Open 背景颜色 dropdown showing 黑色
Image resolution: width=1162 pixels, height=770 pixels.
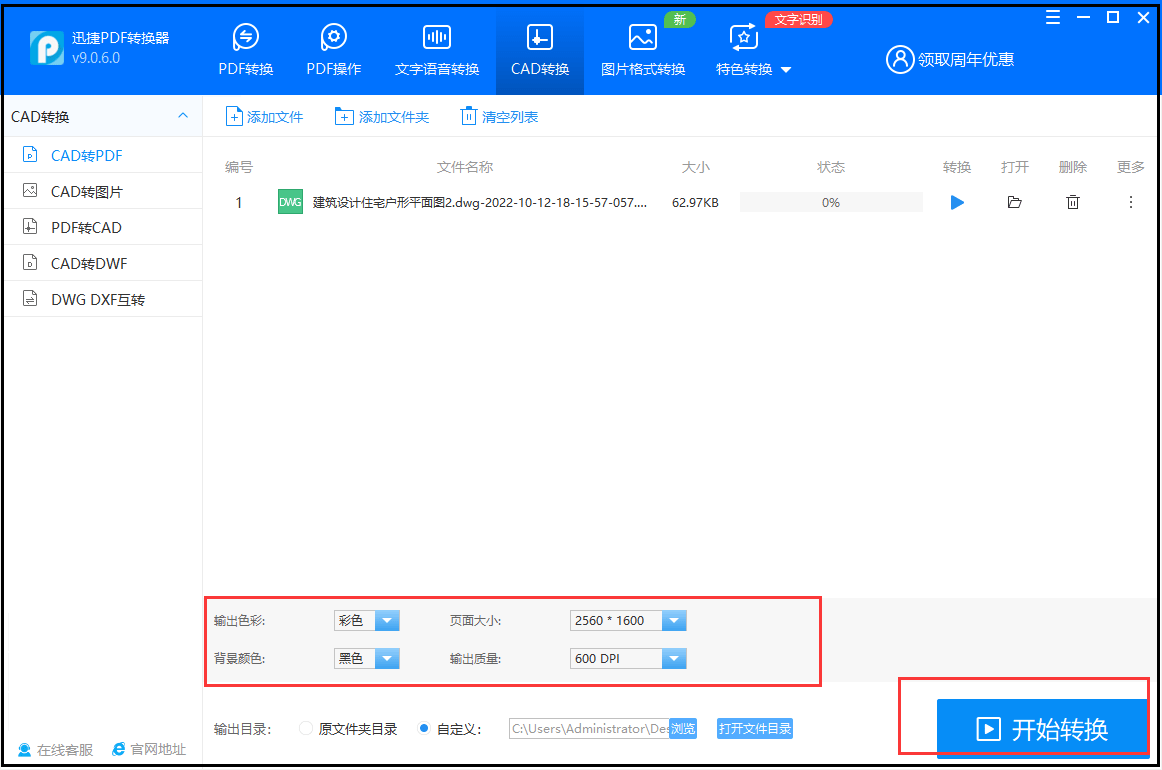click(367, 658)
